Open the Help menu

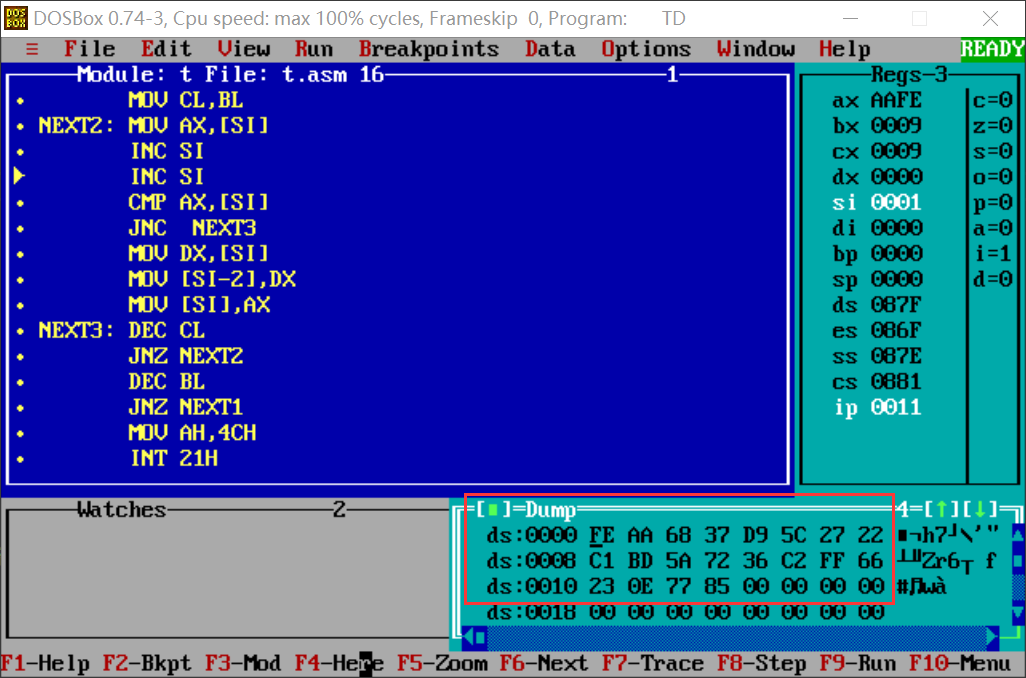click(x=845, y=49)
